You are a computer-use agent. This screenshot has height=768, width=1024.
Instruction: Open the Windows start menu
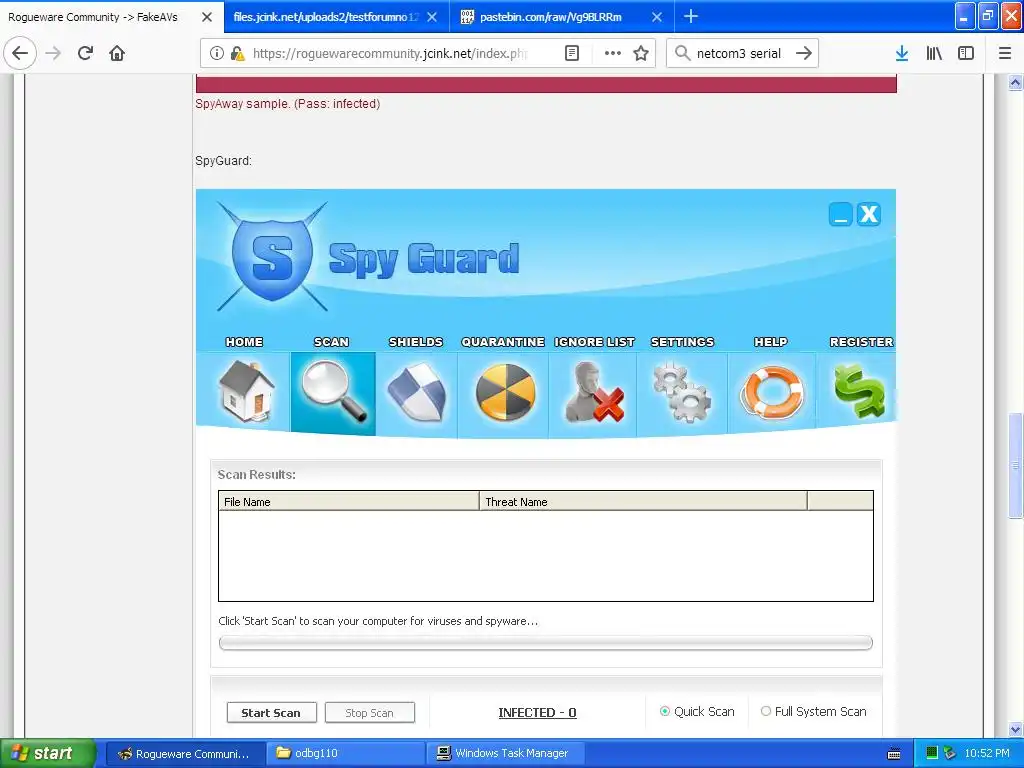[47, 753]
